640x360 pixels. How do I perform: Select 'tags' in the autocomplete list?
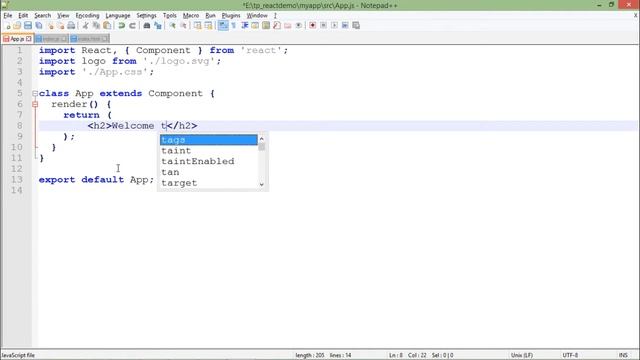(209, 140)
